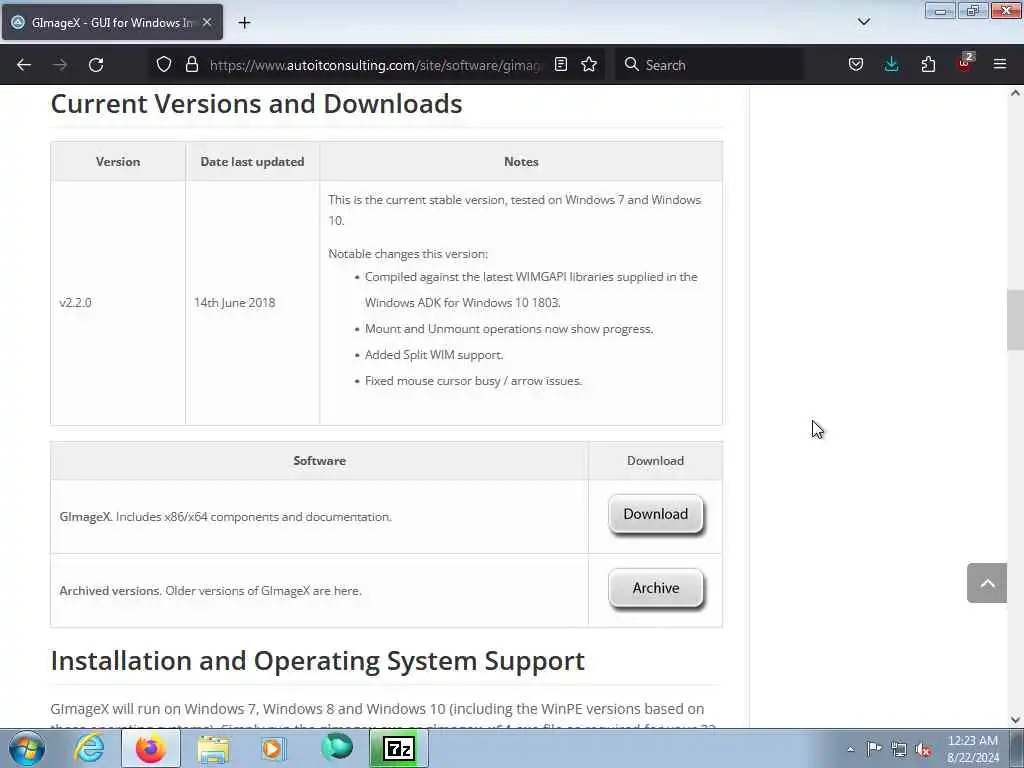Click the network tray icon
The image size is (1024, 768).
coord(899,749)
